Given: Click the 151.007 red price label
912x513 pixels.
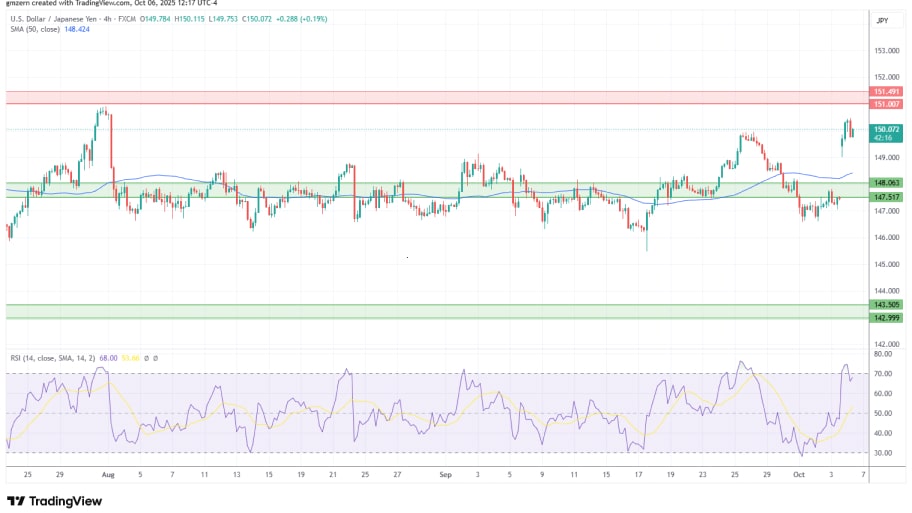Looking at the screenshot, I should [x=886, y=104].
